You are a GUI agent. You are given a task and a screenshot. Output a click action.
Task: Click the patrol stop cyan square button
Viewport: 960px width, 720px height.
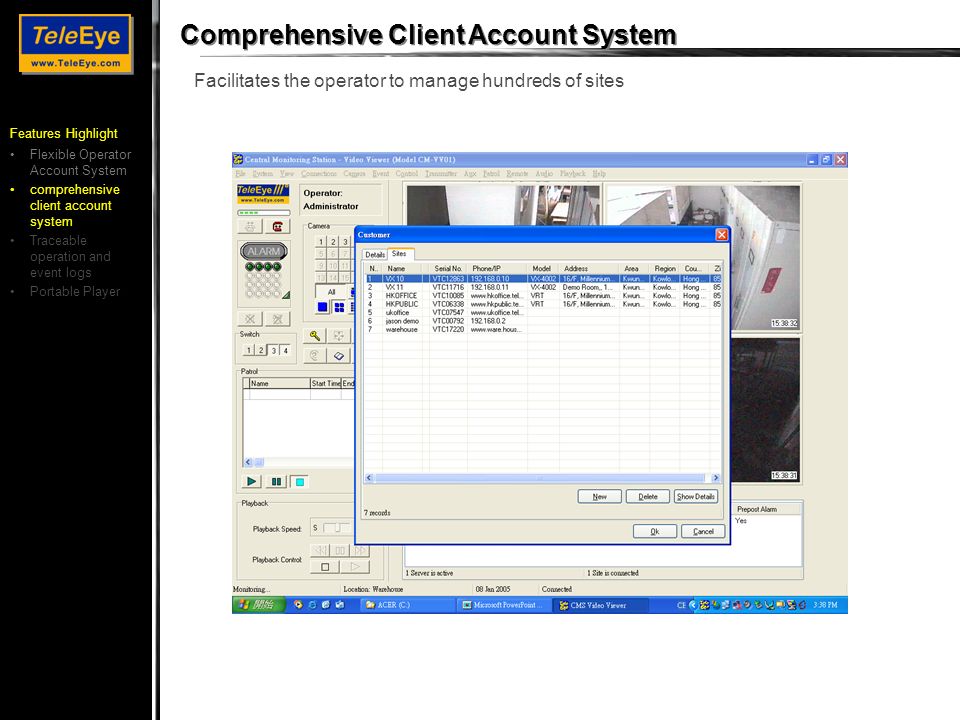(x=299, y=482)
